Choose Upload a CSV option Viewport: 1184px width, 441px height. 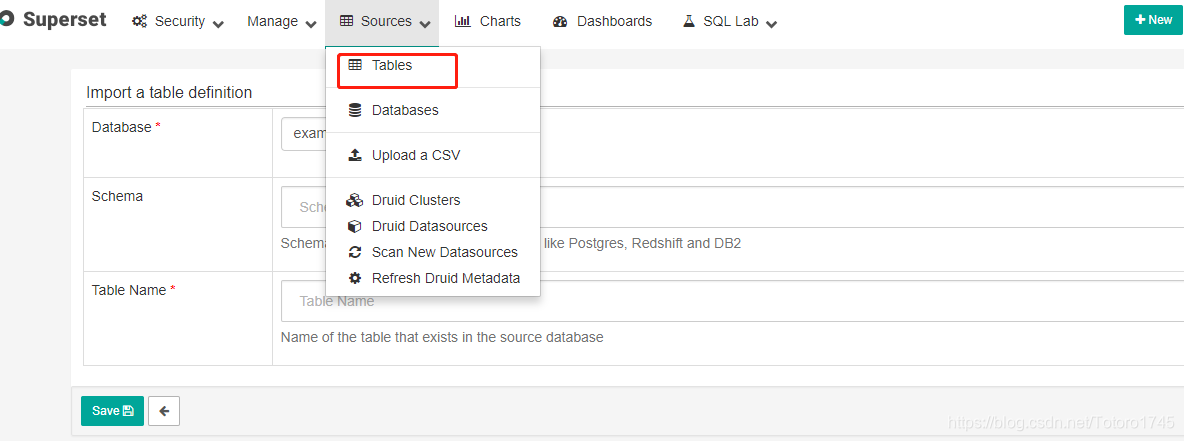[433, 156]
